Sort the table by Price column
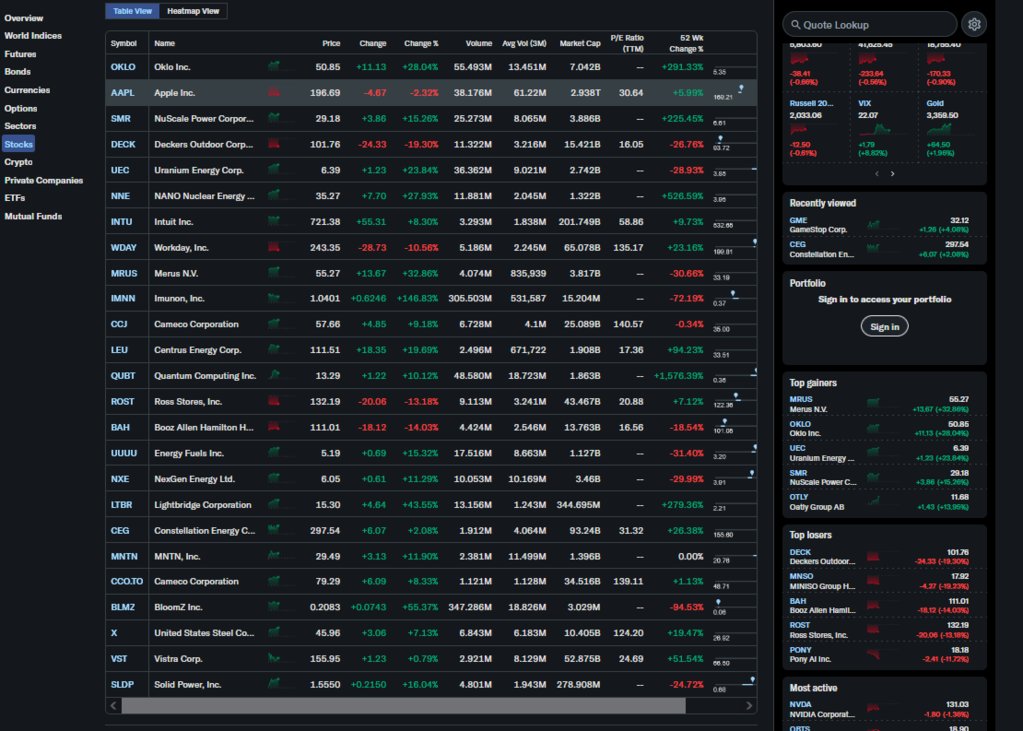Screen dimensions: 1023x731 (x=331, y=43)
